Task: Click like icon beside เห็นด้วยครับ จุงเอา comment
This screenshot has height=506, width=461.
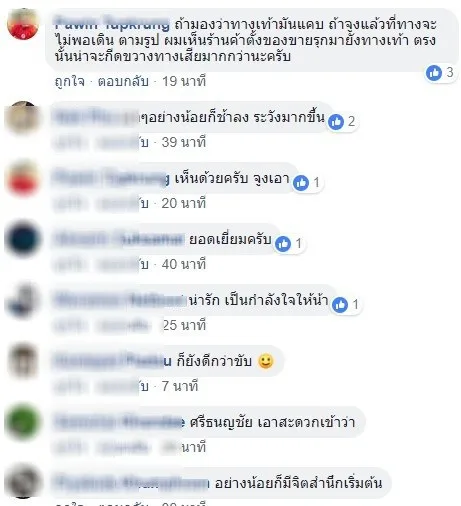Action: click(x=301, y=183)
